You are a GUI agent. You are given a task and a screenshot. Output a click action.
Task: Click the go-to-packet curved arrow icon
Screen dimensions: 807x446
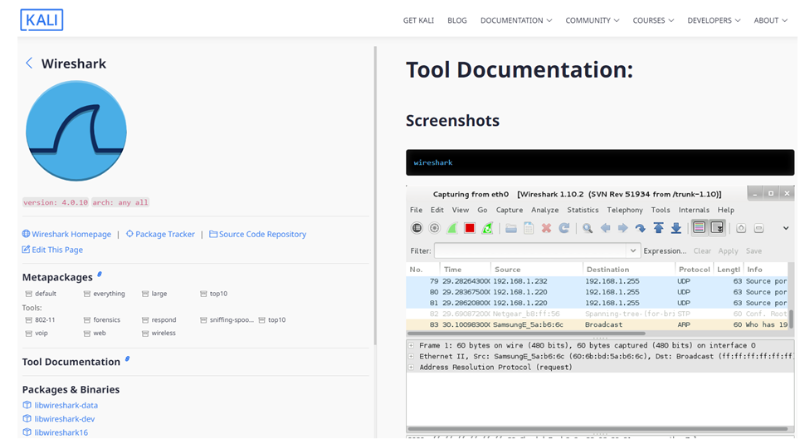coord(640,228)
